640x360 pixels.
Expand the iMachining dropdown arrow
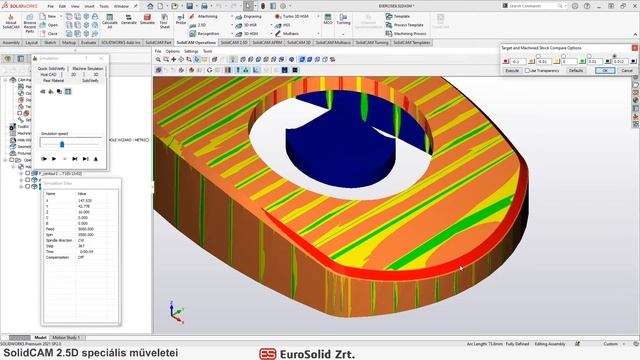coord(232,16)
